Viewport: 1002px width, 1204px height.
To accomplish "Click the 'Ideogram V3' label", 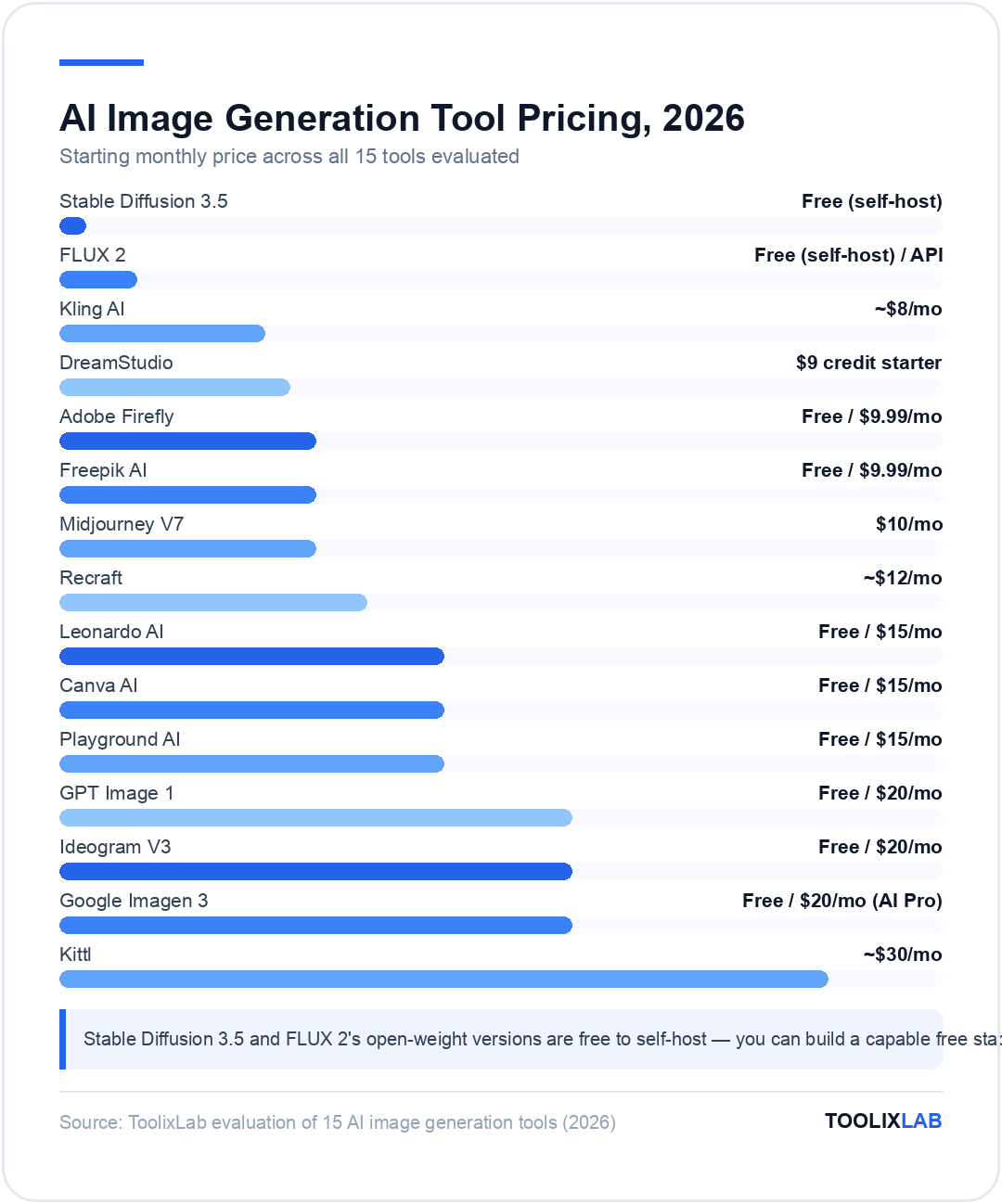I will 115,847.
